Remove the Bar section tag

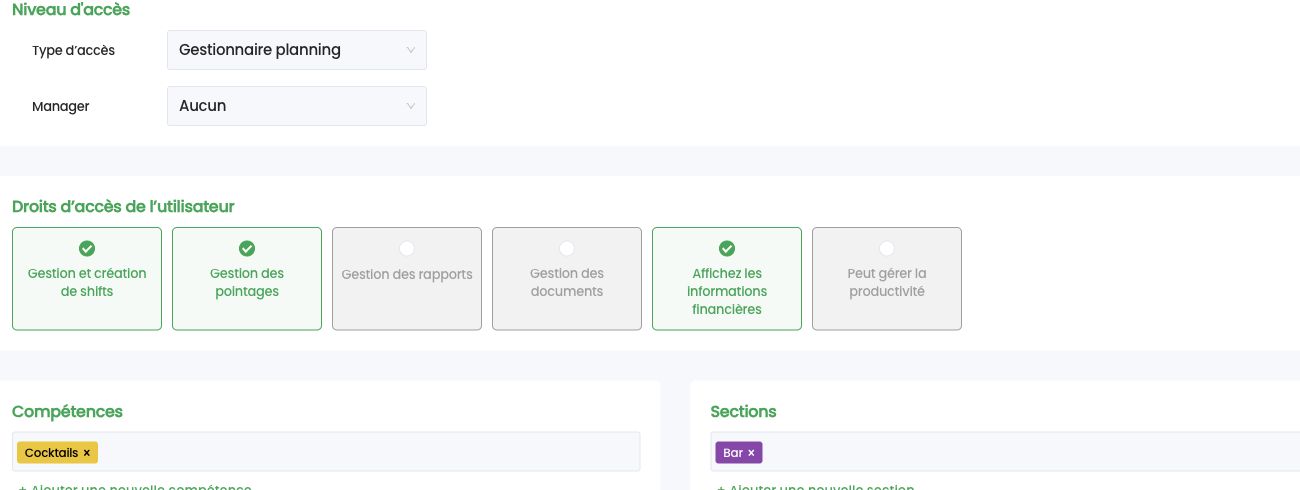pos(751,453)
